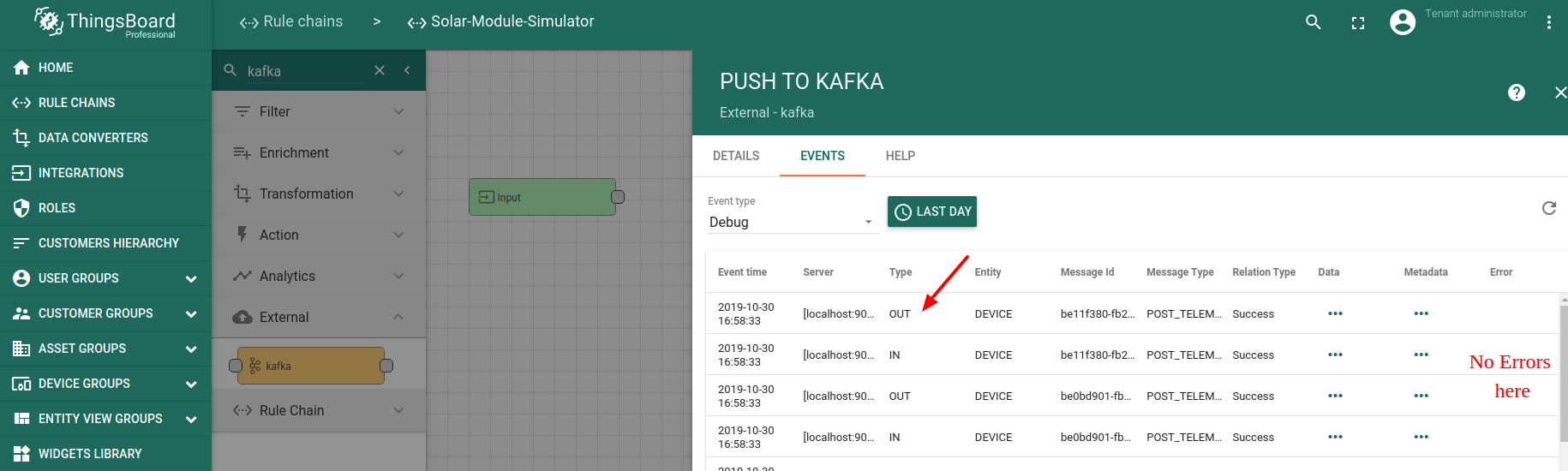Collapse the node library panel arrow

tap(407, 70)
